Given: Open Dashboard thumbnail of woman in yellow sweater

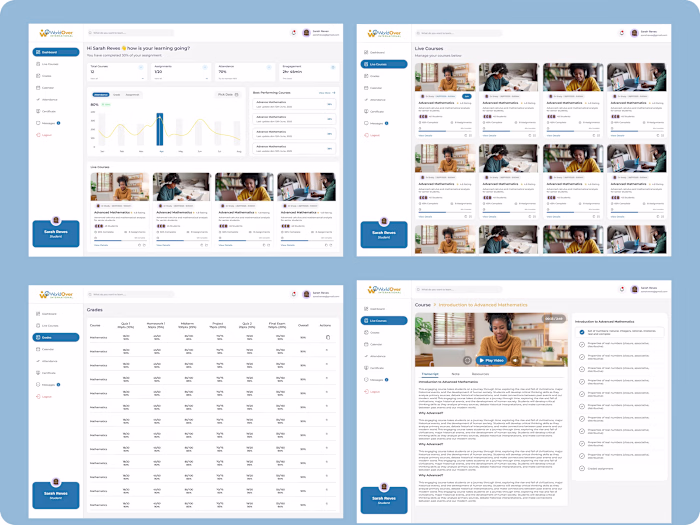Looking at the screenshot, I should [x=244, y=187].
